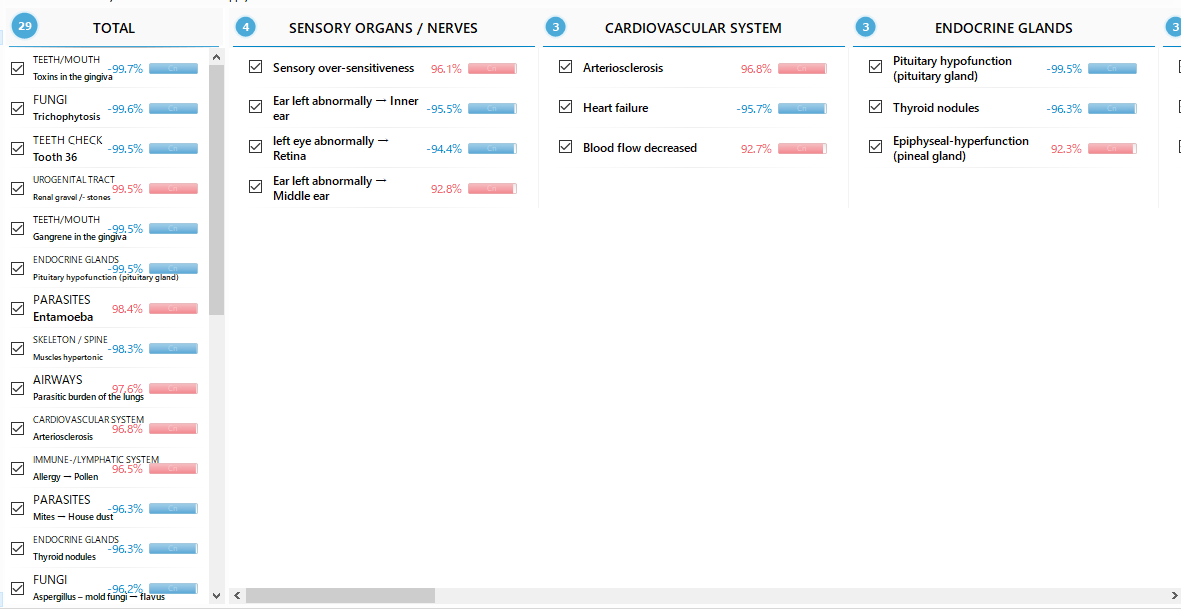Click the SKELETON / SPINE label
Viewport: 1181px width, 609px height.
70,340
